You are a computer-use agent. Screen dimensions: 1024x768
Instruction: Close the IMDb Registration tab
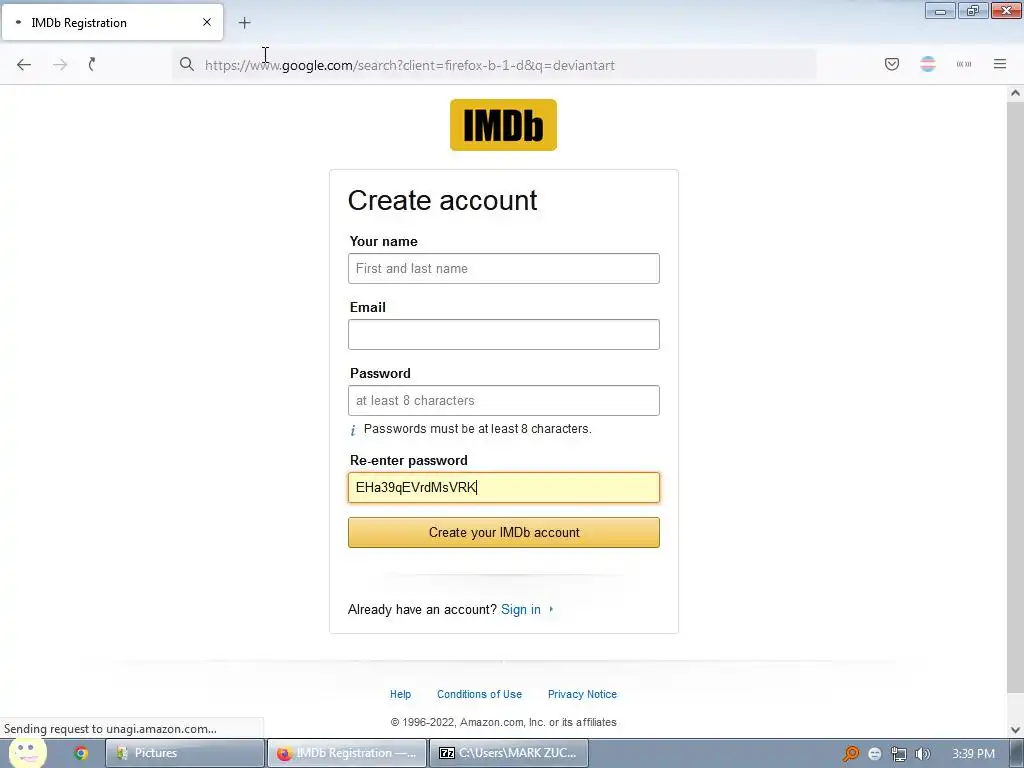(x=207, y=22)
